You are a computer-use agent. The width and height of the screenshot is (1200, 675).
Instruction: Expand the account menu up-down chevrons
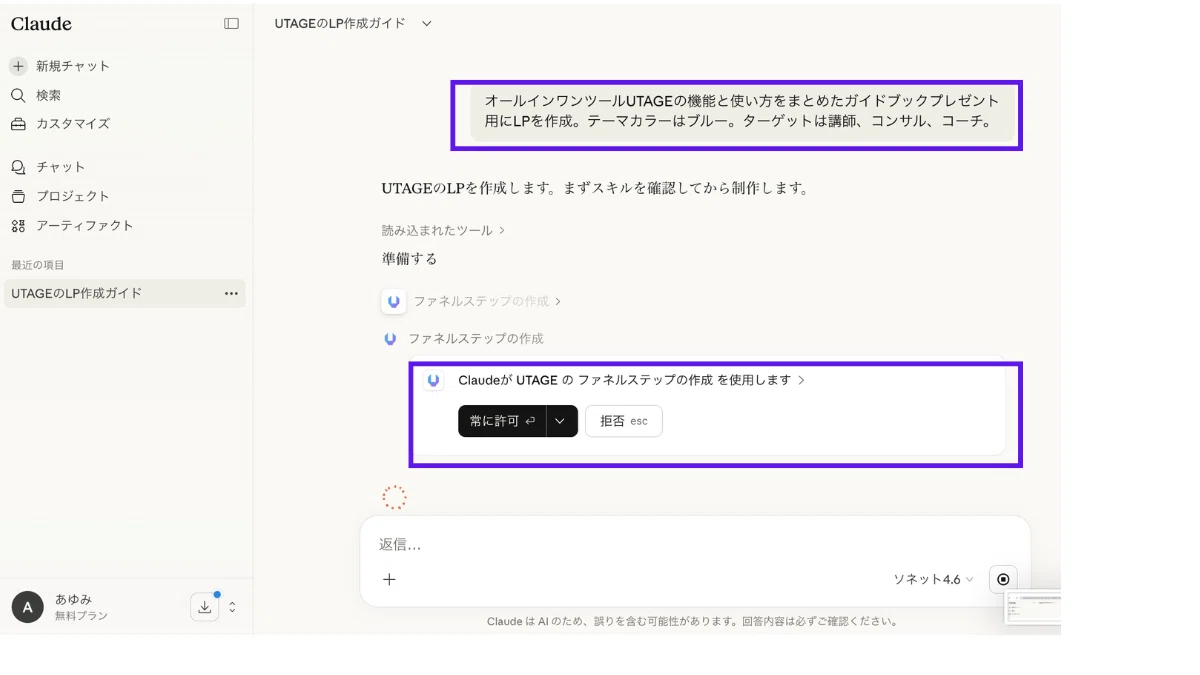pos(232,607)
